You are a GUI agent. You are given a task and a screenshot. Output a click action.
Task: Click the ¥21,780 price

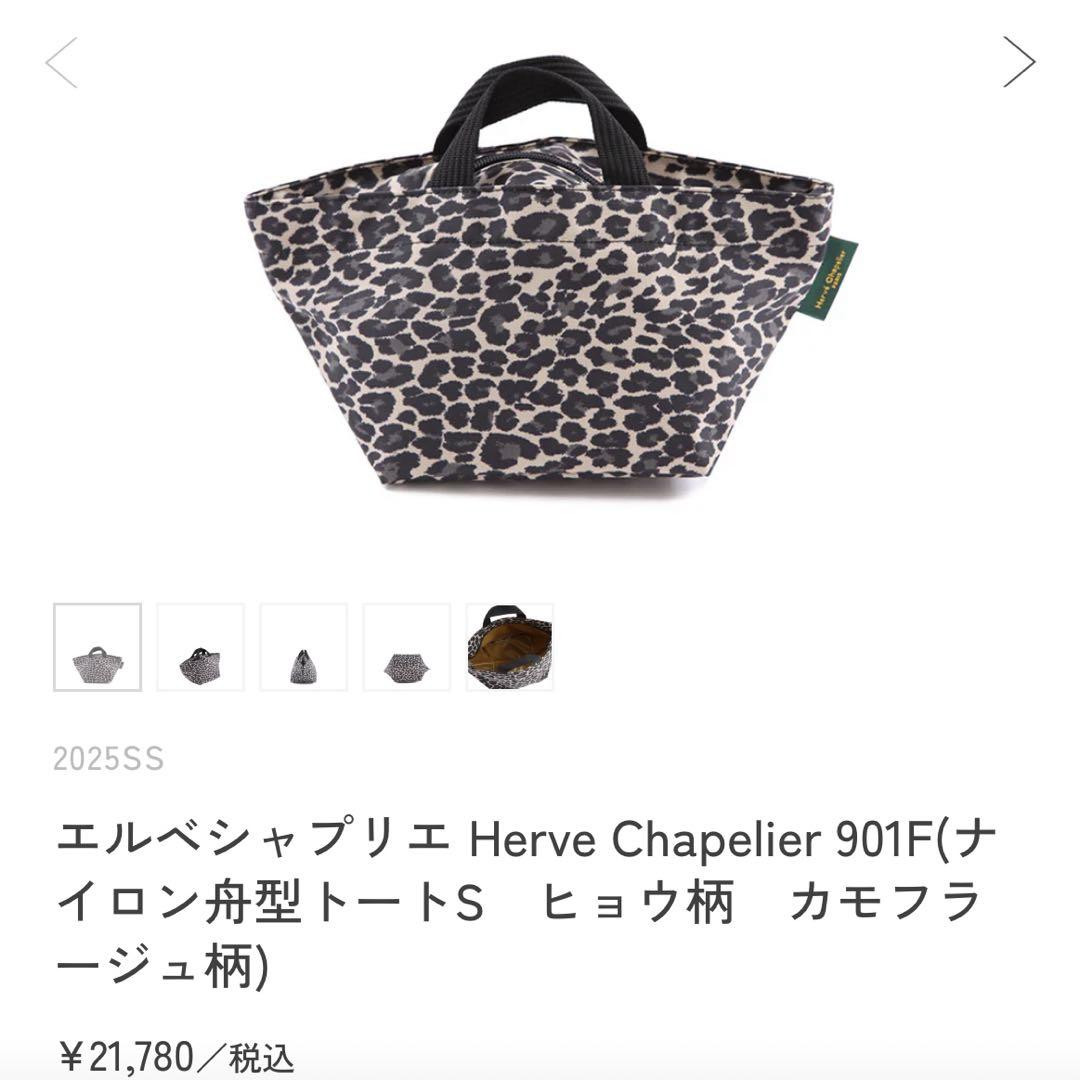coord(126,1058)
